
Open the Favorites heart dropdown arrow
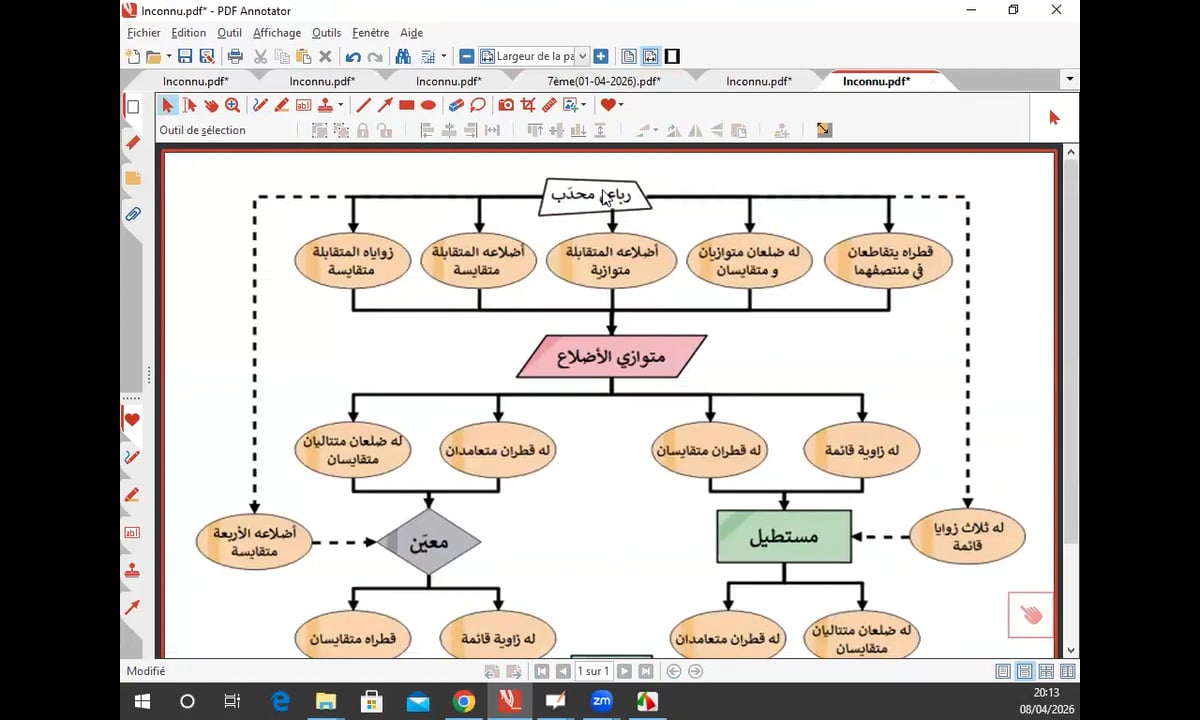621,105
